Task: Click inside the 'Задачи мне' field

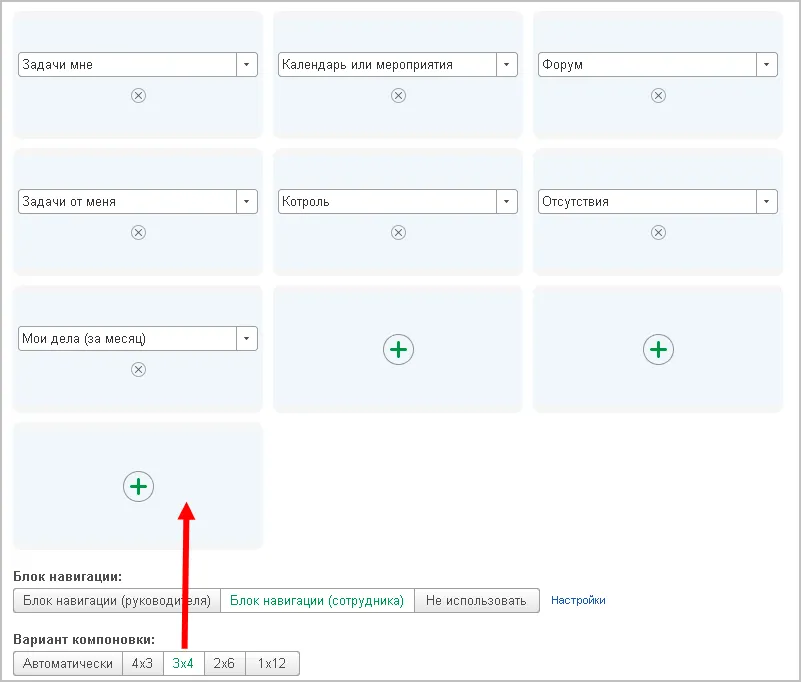Action: tap(127, 64)
